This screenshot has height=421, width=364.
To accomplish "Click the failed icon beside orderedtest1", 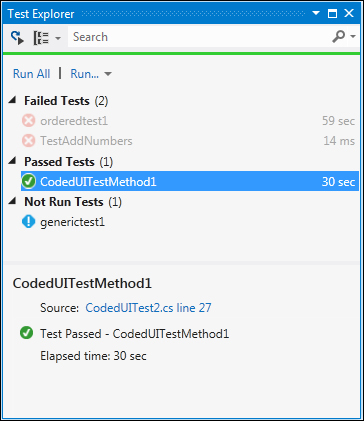I will pyautogui.click(x=28, y=121).
